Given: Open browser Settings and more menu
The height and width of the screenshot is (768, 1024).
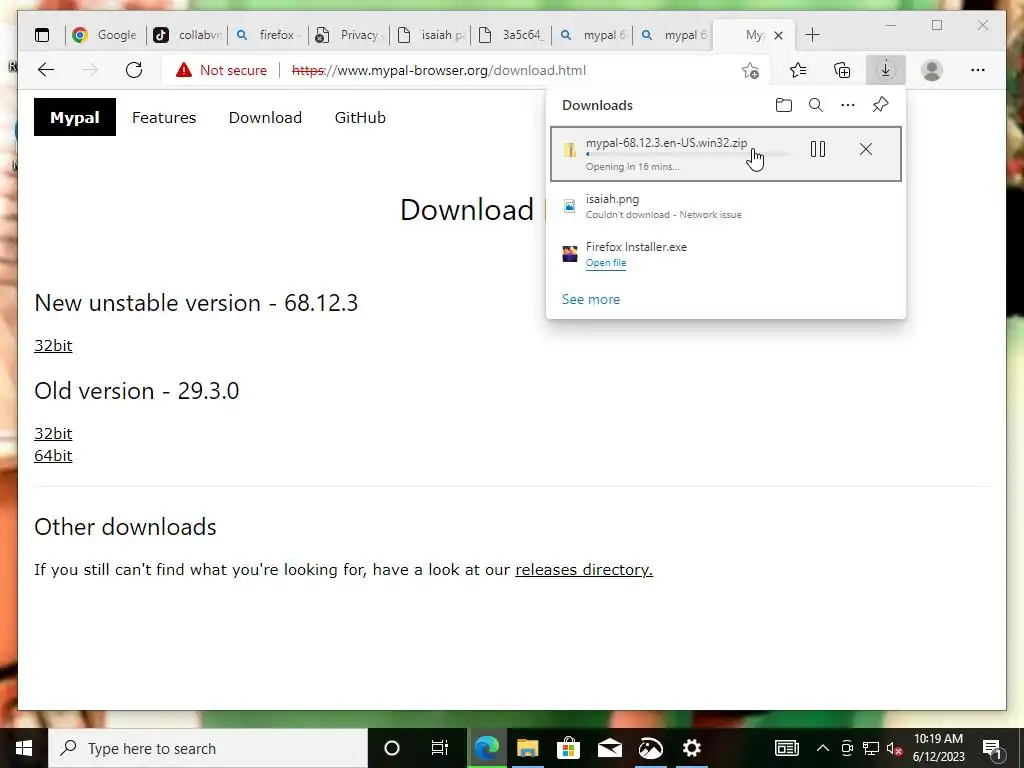Looking at the screenshot, I should (978, 70).
